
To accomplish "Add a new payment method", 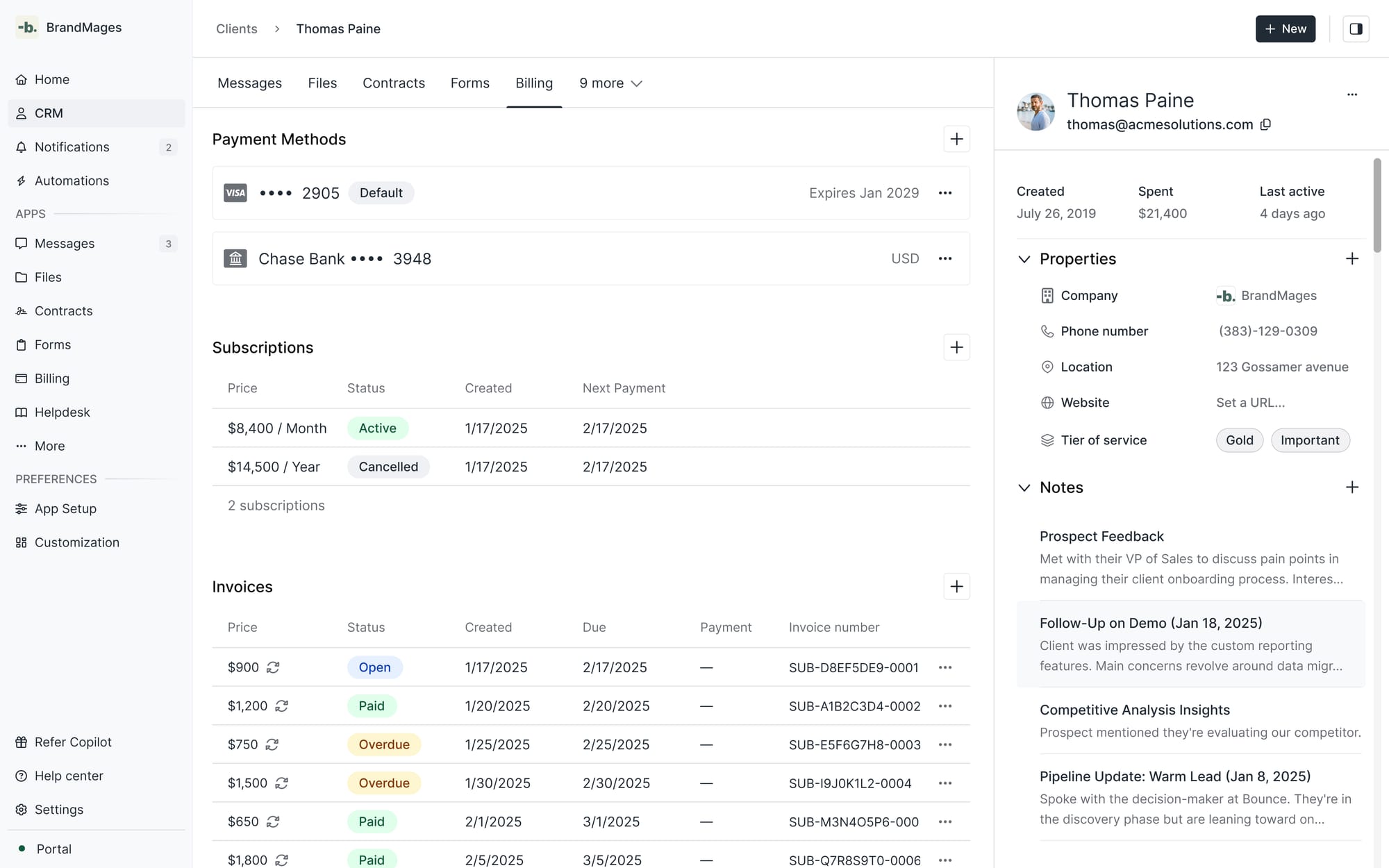I will [x=956, y=139].
